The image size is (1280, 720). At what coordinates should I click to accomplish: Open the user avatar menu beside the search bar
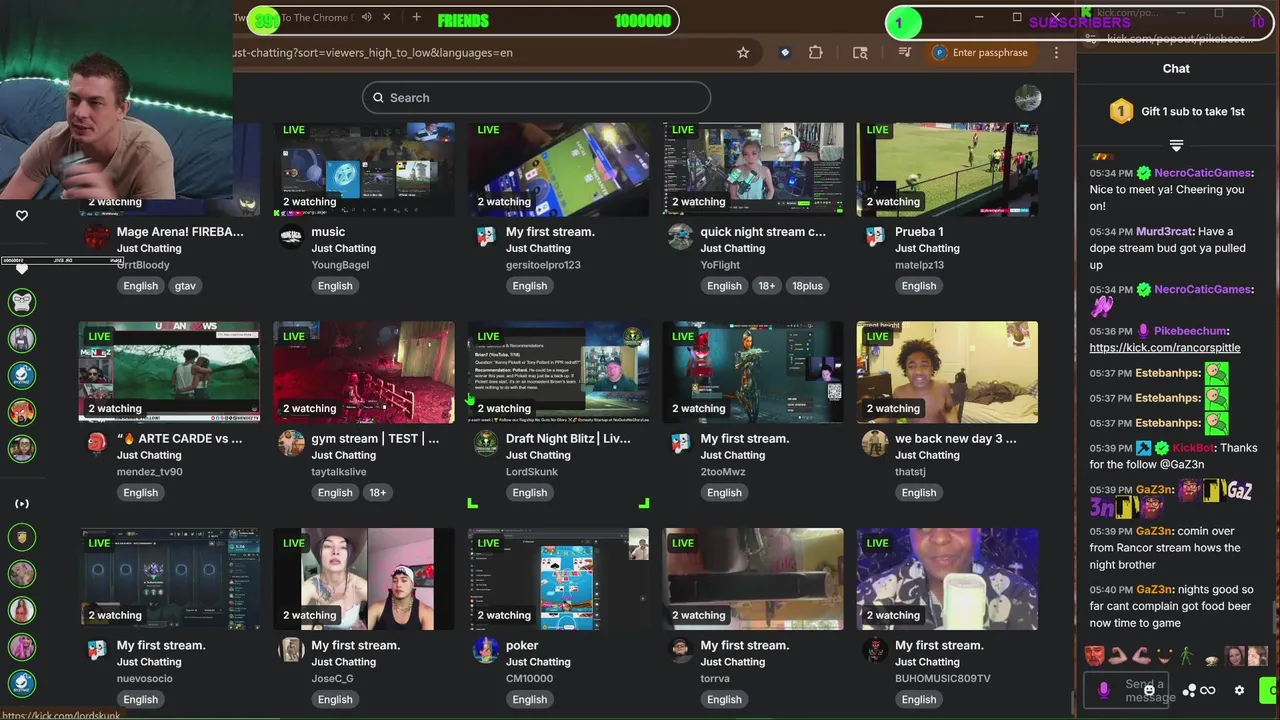point(1028,98)
